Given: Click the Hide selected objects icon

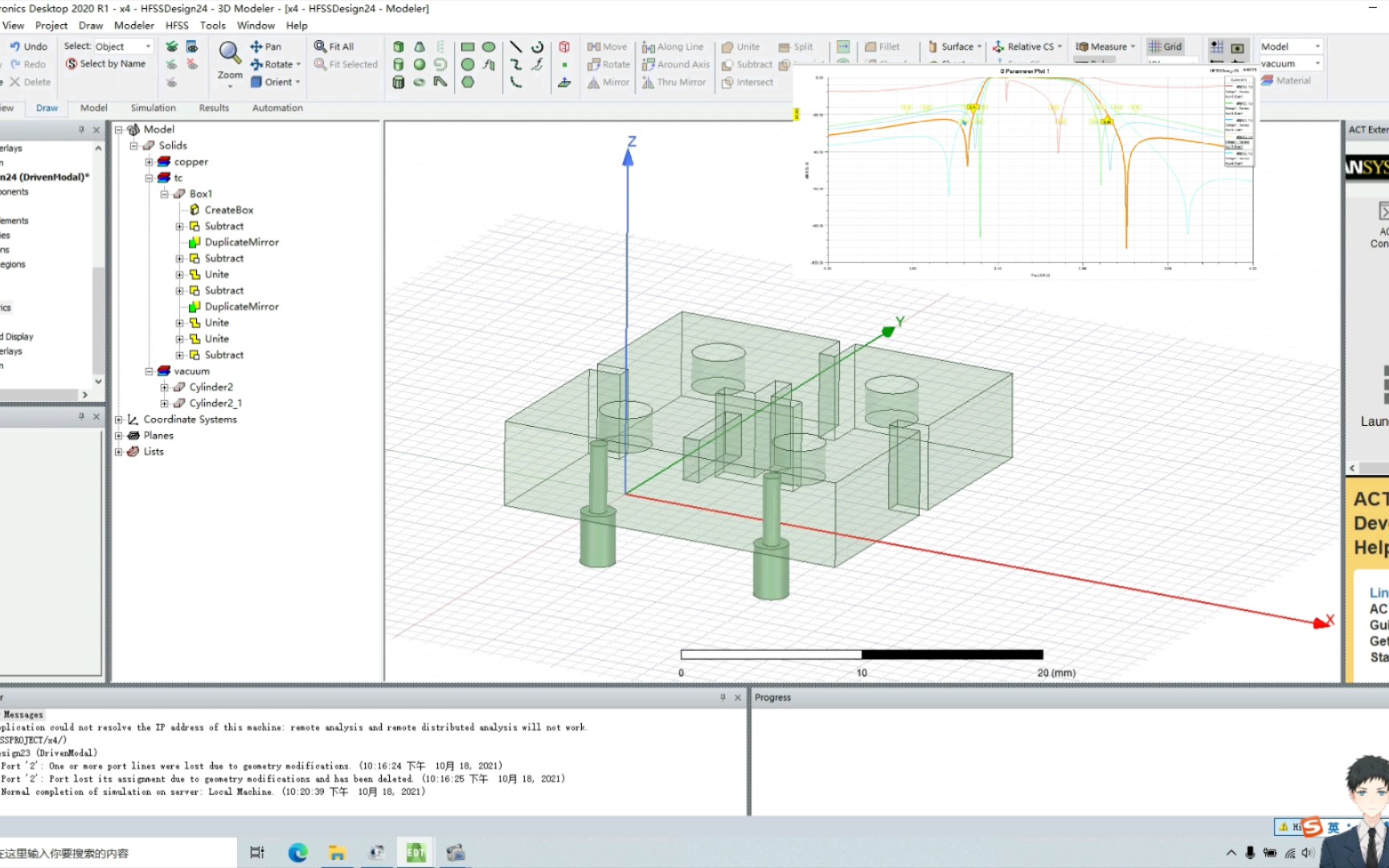Looking at the screenshot, I should pyautogui.click(x=192, y=64).
